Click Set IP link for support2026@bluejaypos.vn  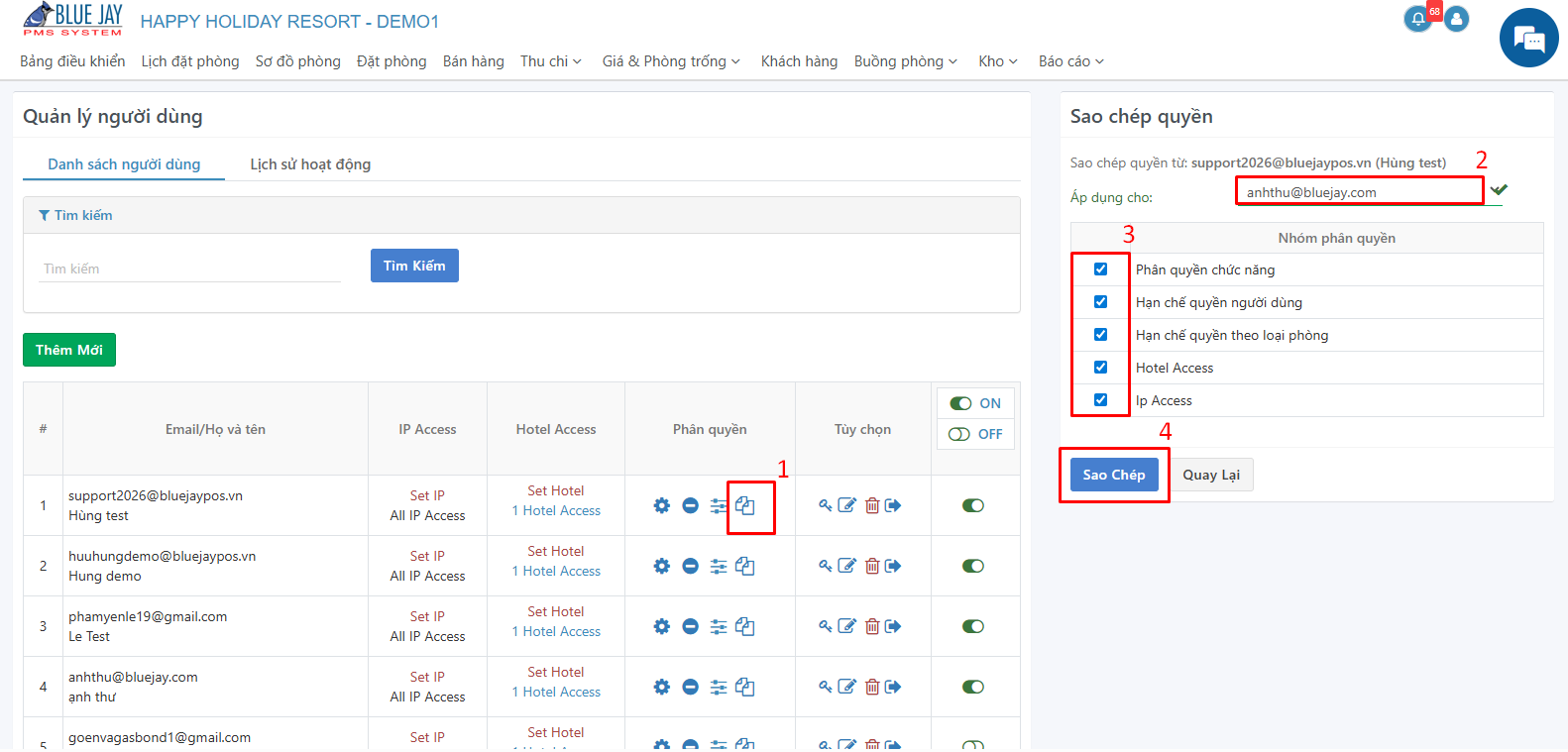click(427, 495)
